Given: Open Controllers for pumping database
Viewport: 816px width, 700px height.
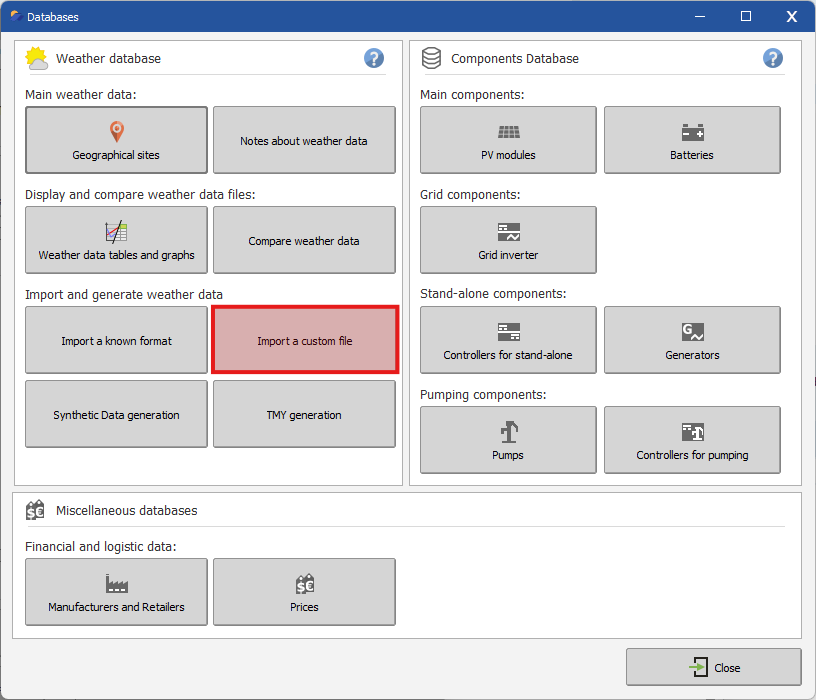Looking at the screenshot, I should click(692, 440).
